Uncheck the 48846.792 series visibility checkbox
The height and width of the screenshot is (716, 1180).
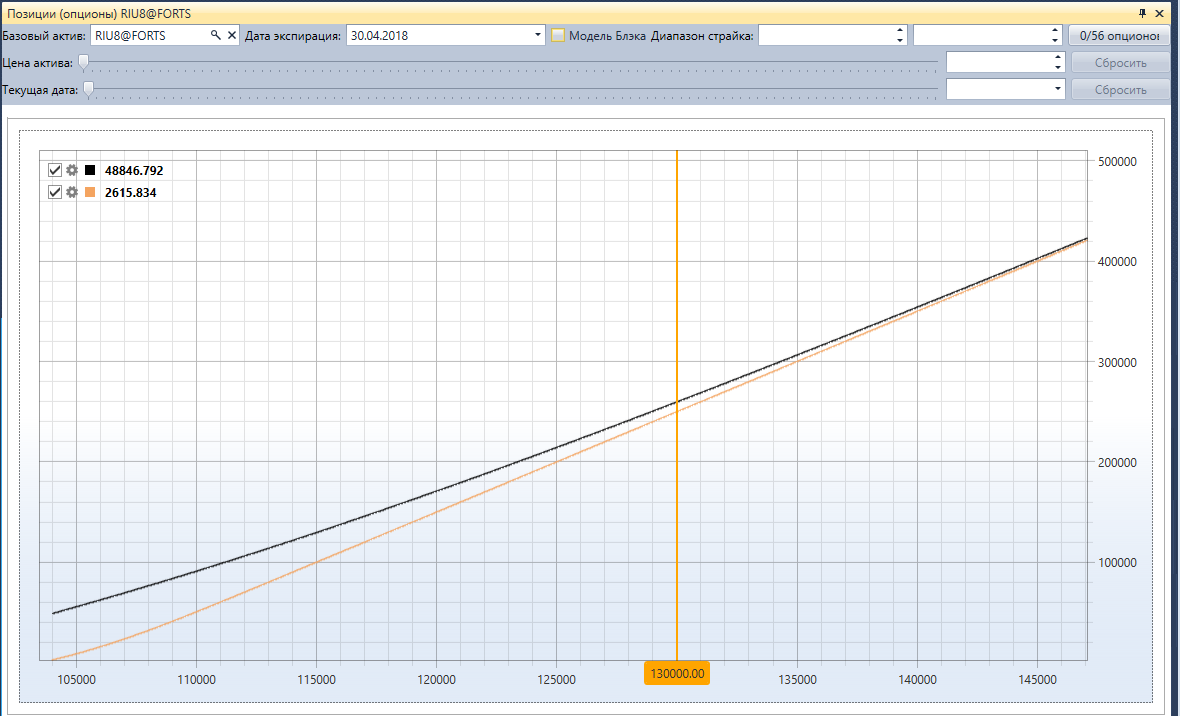pos(55,170)
